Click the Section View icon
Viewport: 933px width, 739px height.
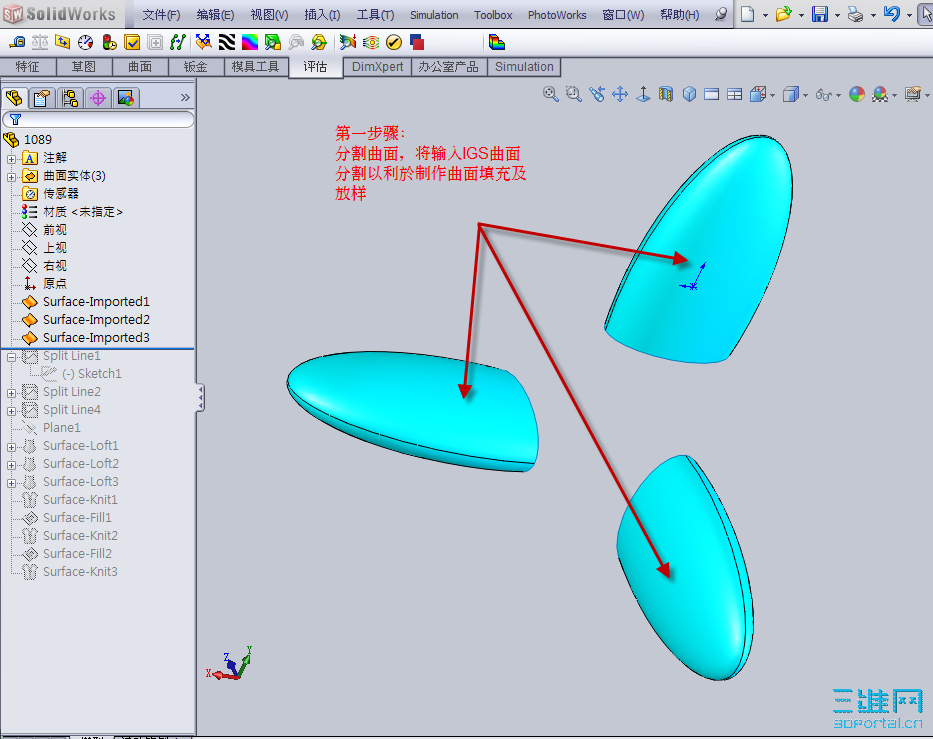pyautogui.click(x=666, y=94)
